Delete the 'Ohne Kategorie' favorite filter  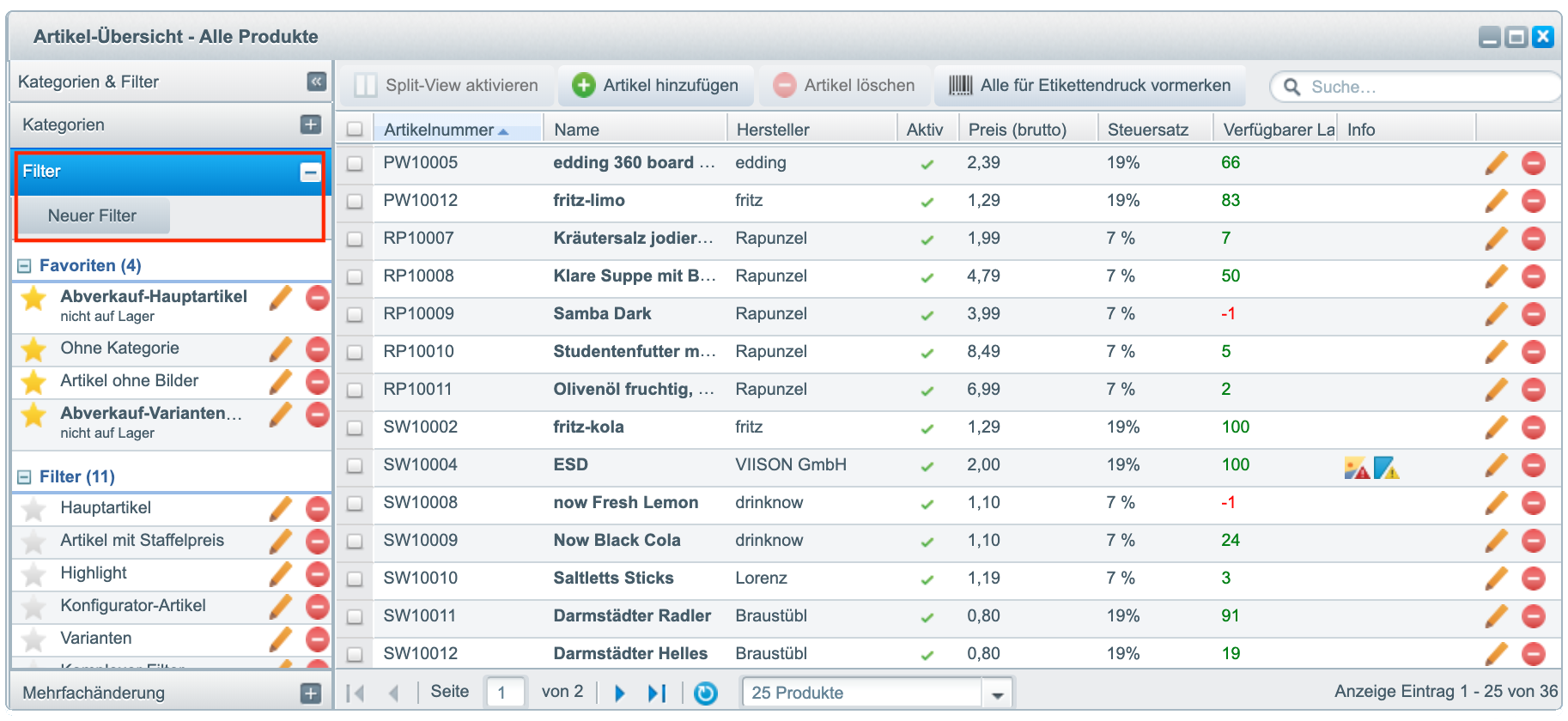pos(317,349)
